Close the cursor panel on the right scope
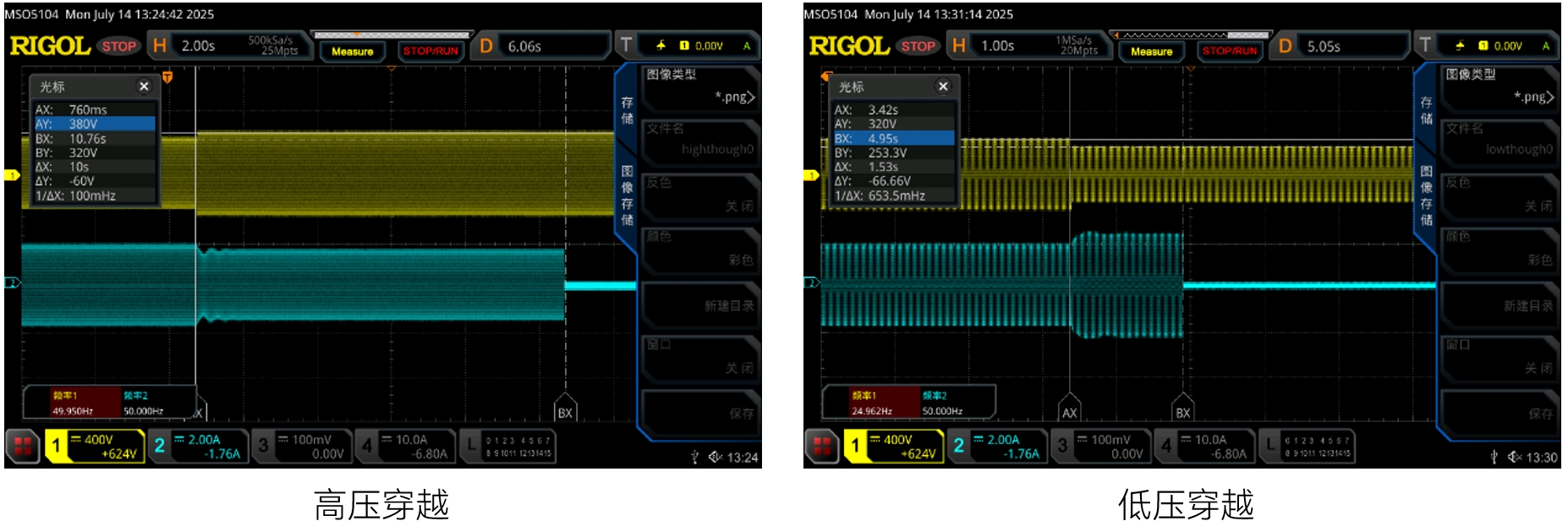The height and width of the screenshot is (532, 1568). [x=943, y=86]
